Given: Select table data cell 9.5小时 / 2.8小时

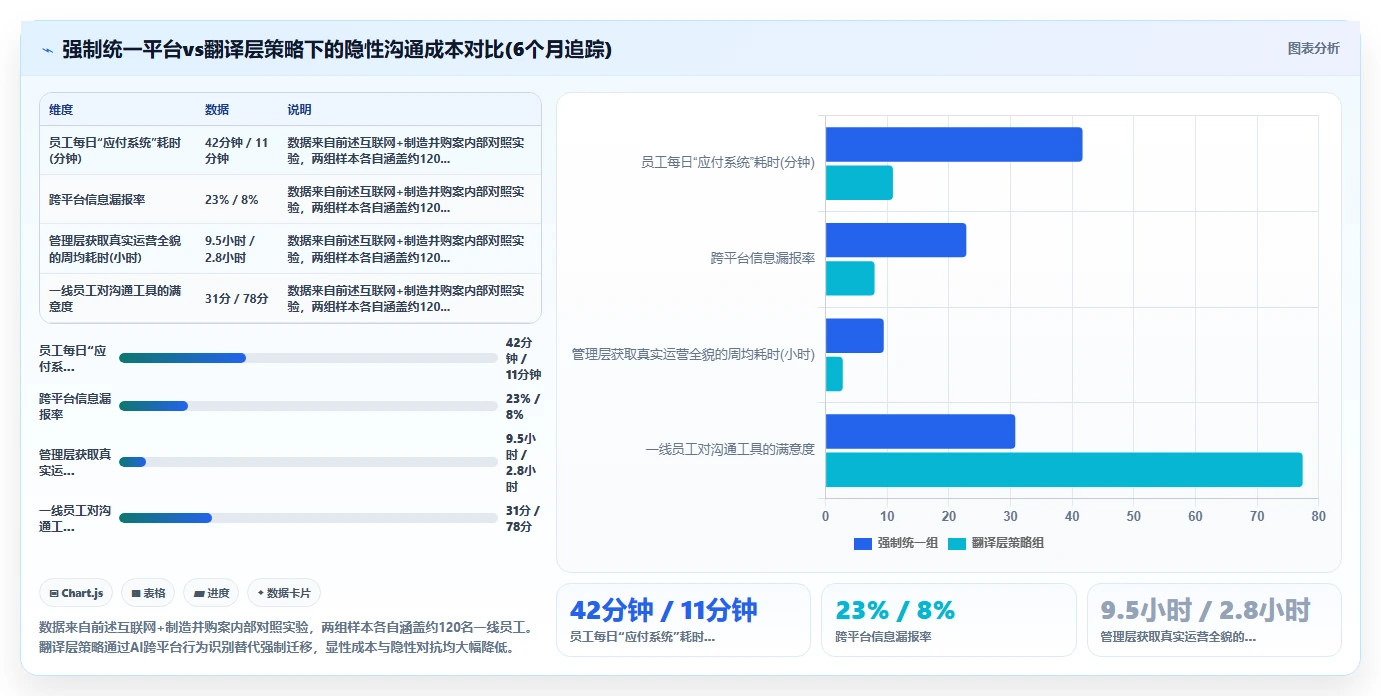Looking at the screenshot, I should [238, 249].
